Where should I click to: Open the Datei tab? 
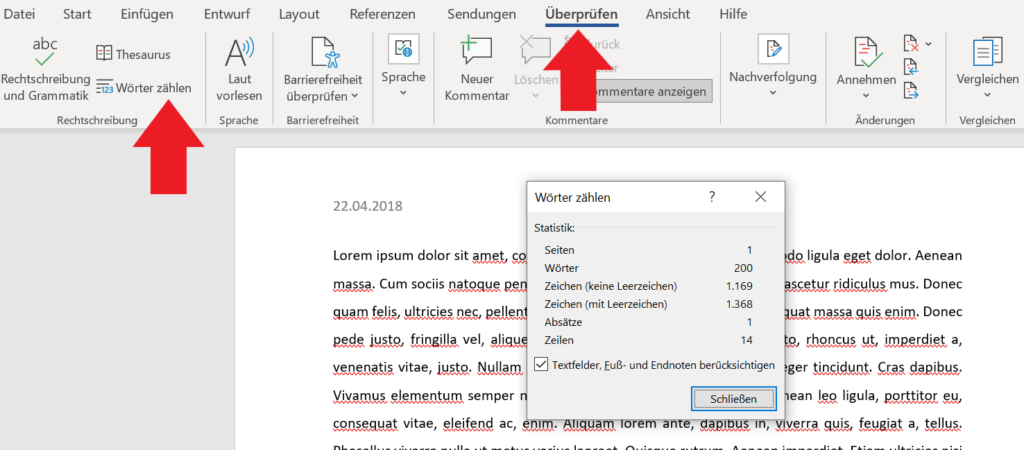[19, 14]
